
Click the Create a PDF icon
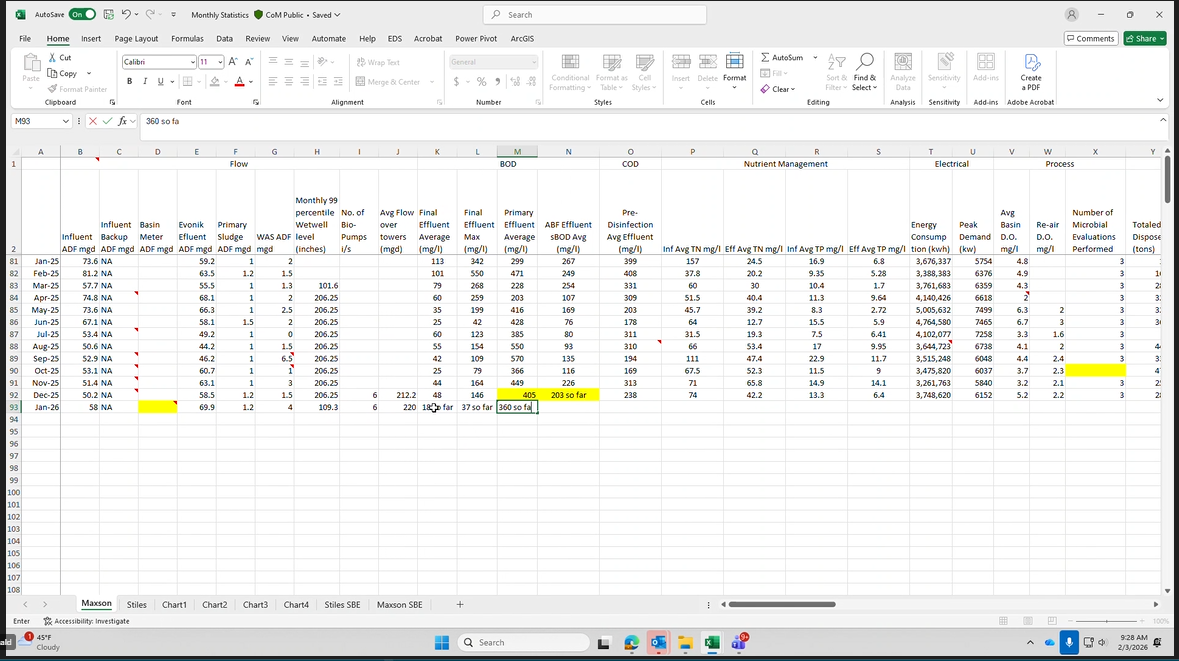[1030, 64]
